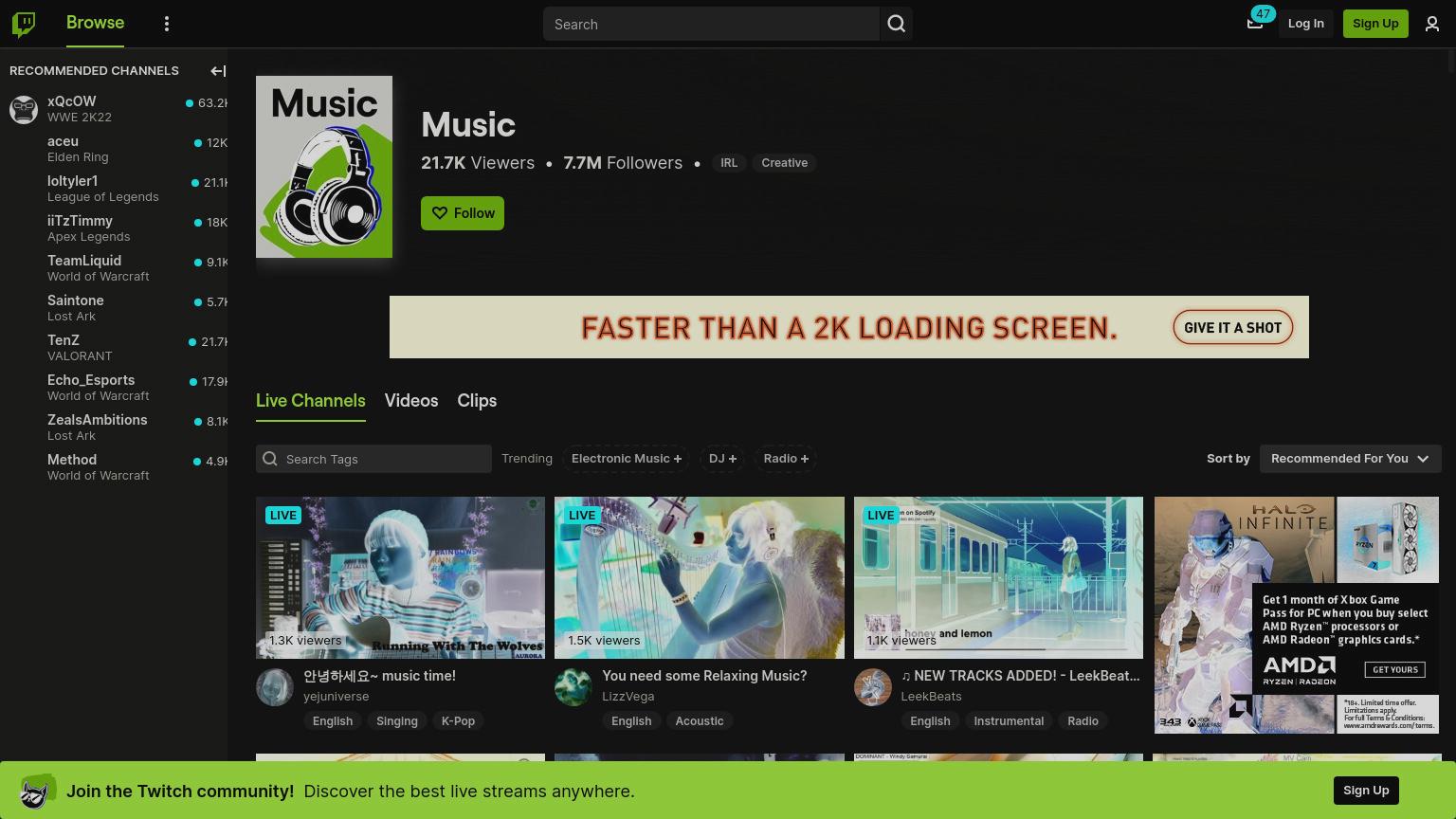
Task: Click magnifier icon in Search Tags field
Action: tap(270, 459)
